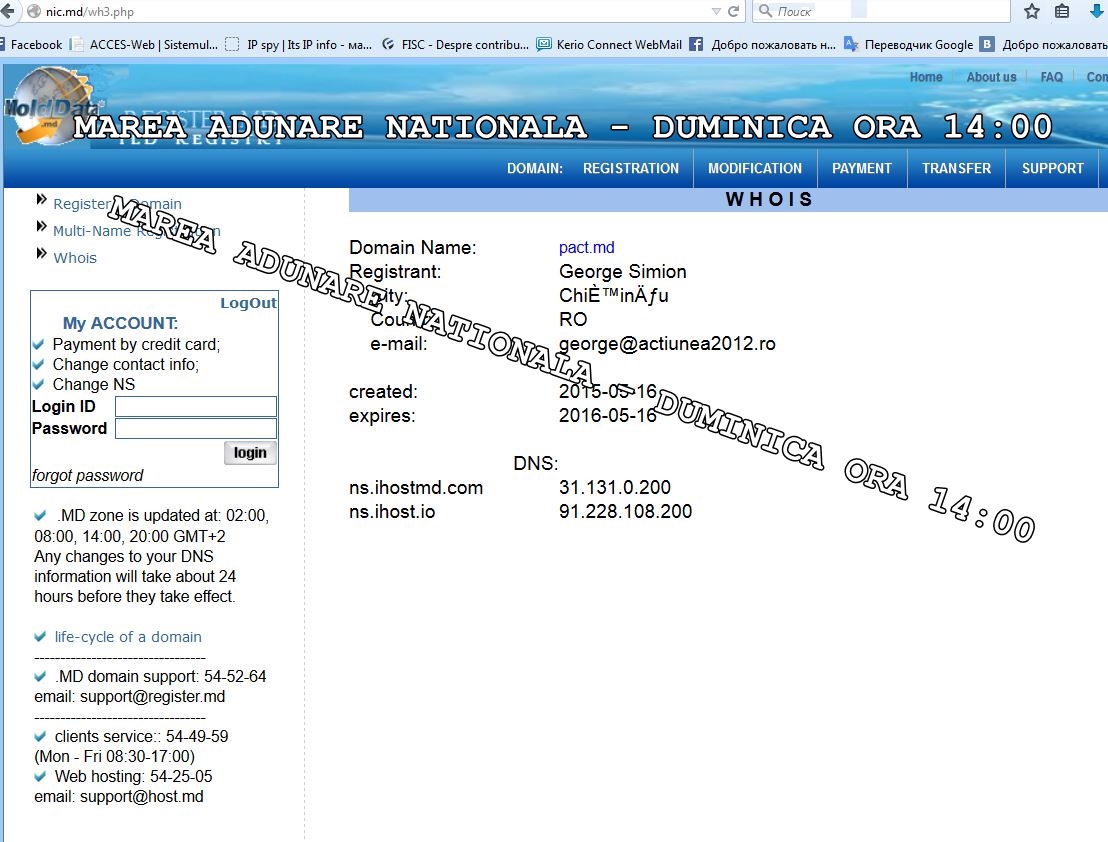Viewport: 1108px width, 842px height.
Task: Click Payment by credit card option
Action: coord(136,345)
